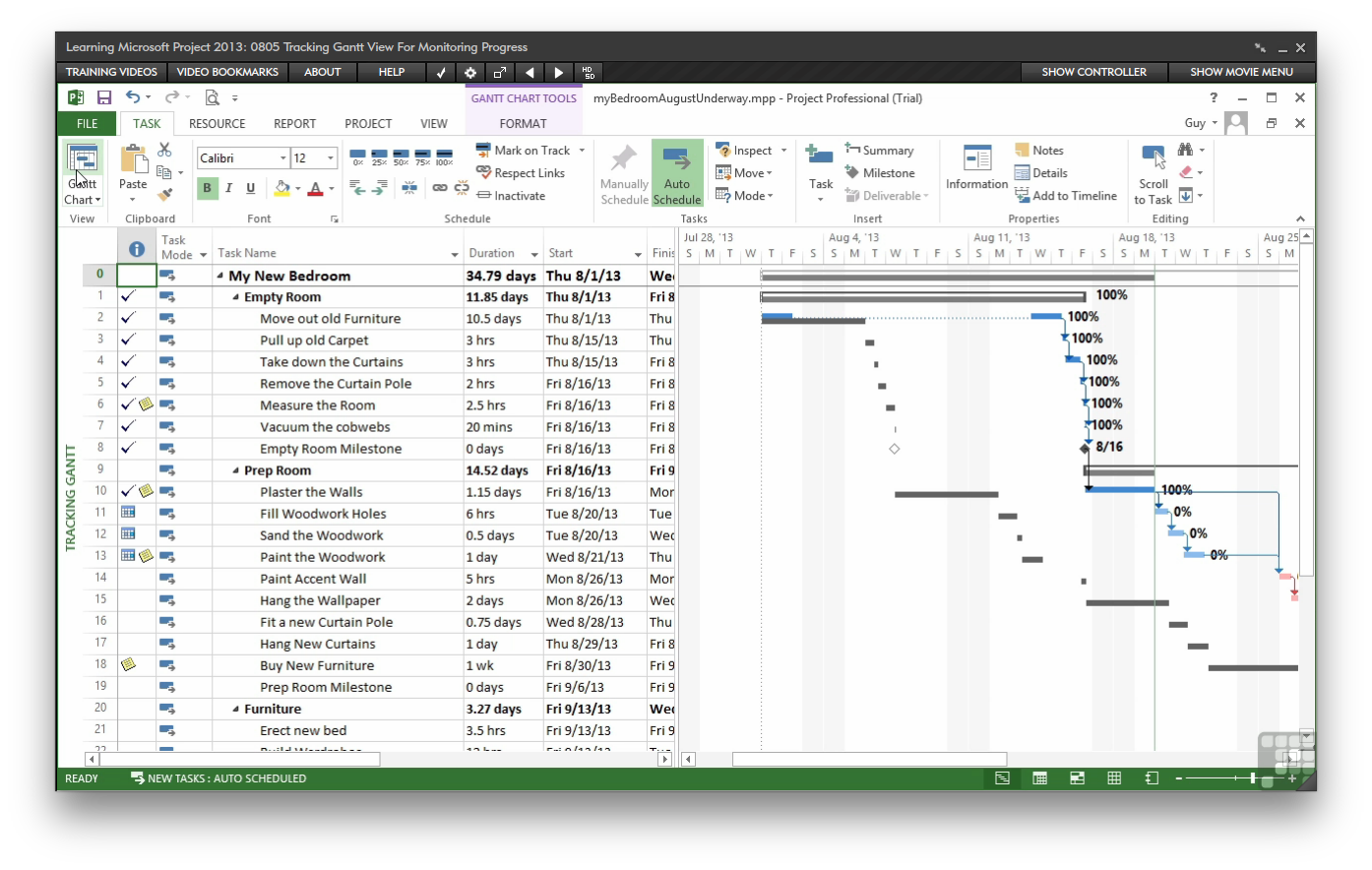The height and width of the screenshot is (870, 1372).
Task: Open the FILE menu tab
Action: pos(87,124)
